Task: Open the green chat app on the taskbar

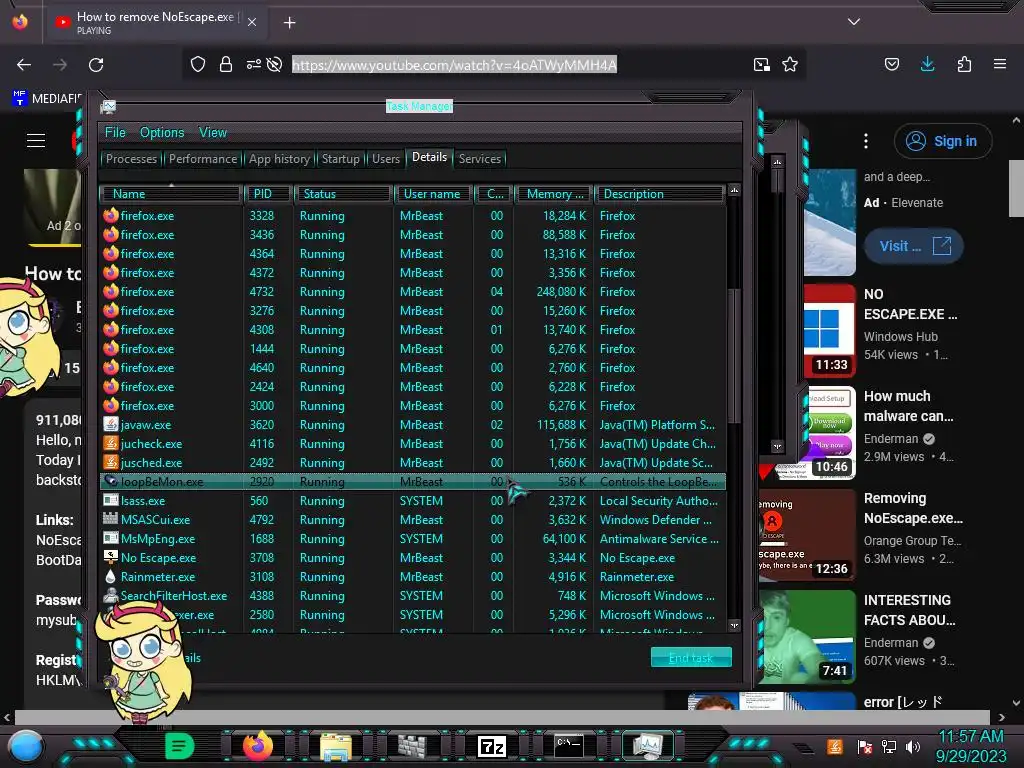Action: [179, 746]
